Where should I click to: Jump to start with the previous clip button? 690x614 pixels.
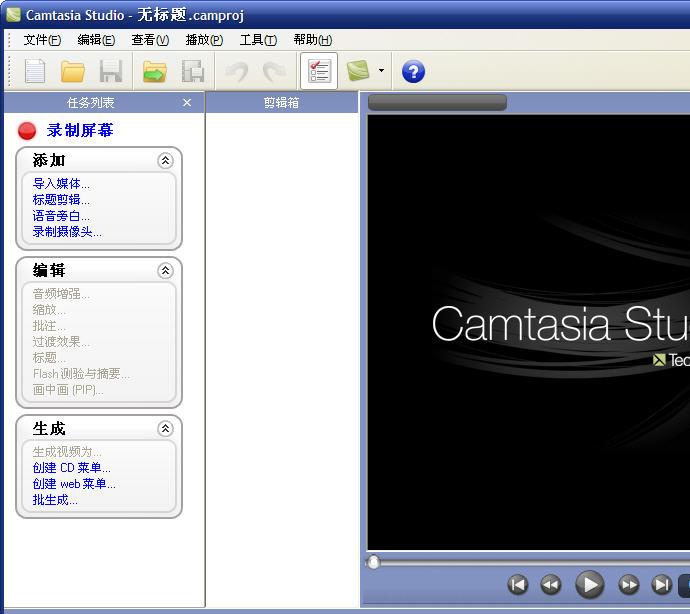518,585
